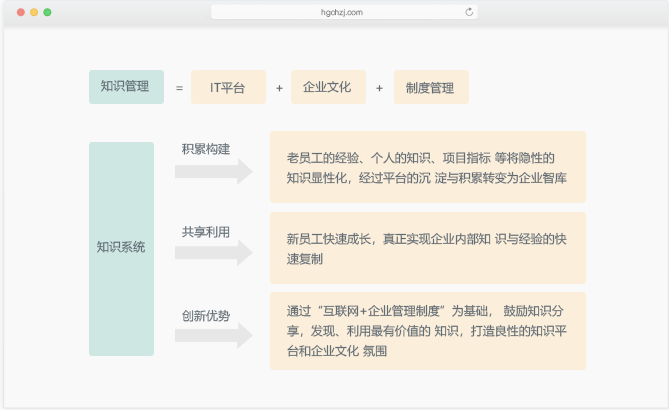This screenshot has height=410, width=669.
Task: Click the gray arrow under 创新优势
Action: 213,335
